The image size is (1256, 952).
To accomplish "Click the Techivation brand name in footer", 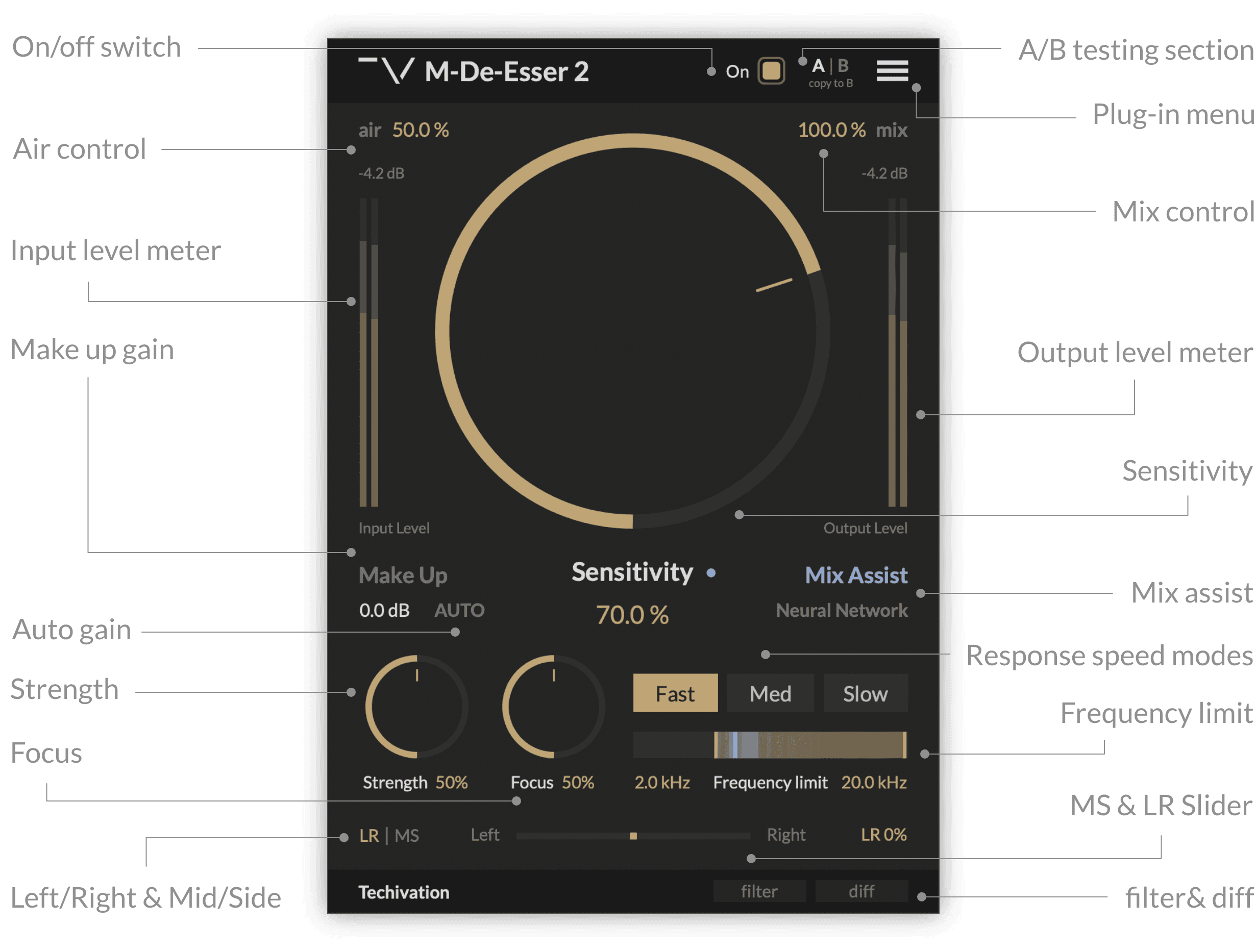I will (x=404, y=892).
